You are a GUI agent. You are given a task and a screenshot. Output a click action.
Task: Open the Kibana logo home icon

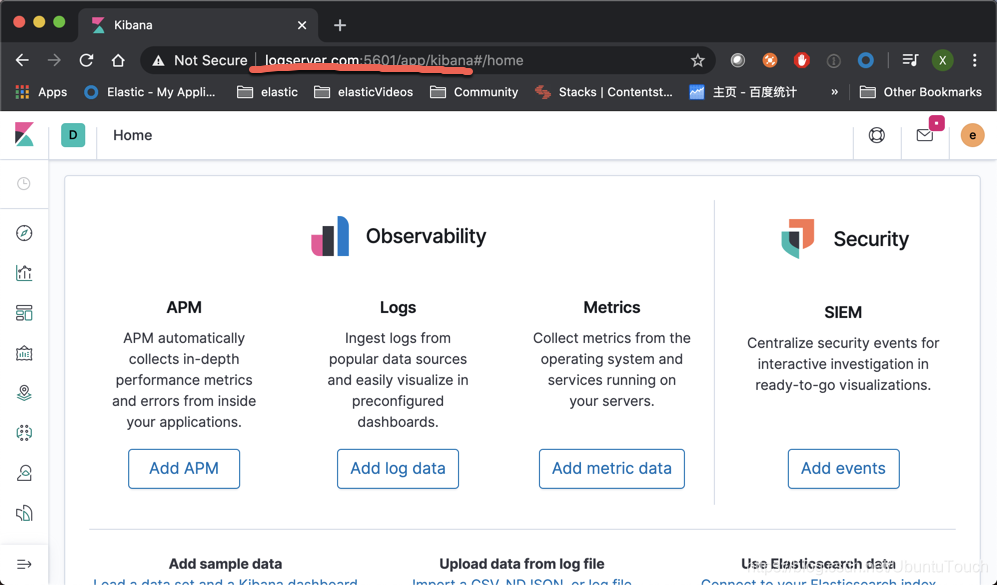24,135
